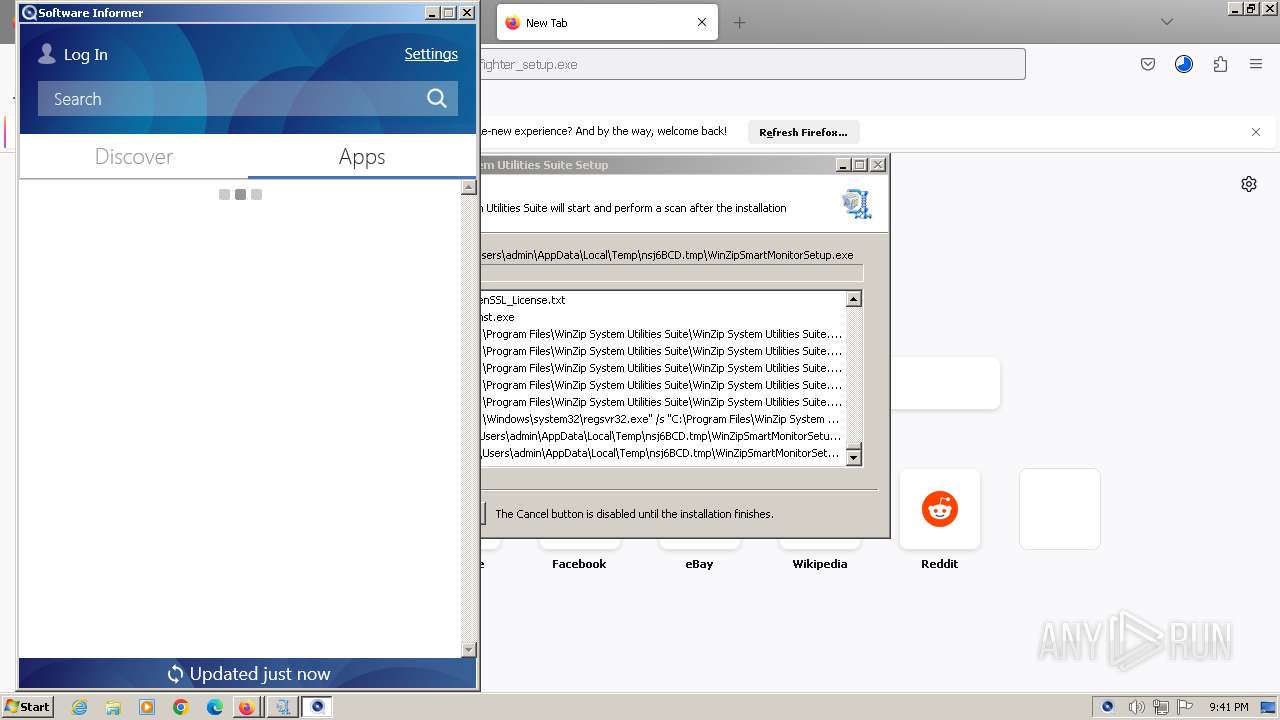Image resolution: width=1280 pixels, height=720 pixels.
Task: Select the enSSL_License.txt log line
Action: [x=522, y=300]
